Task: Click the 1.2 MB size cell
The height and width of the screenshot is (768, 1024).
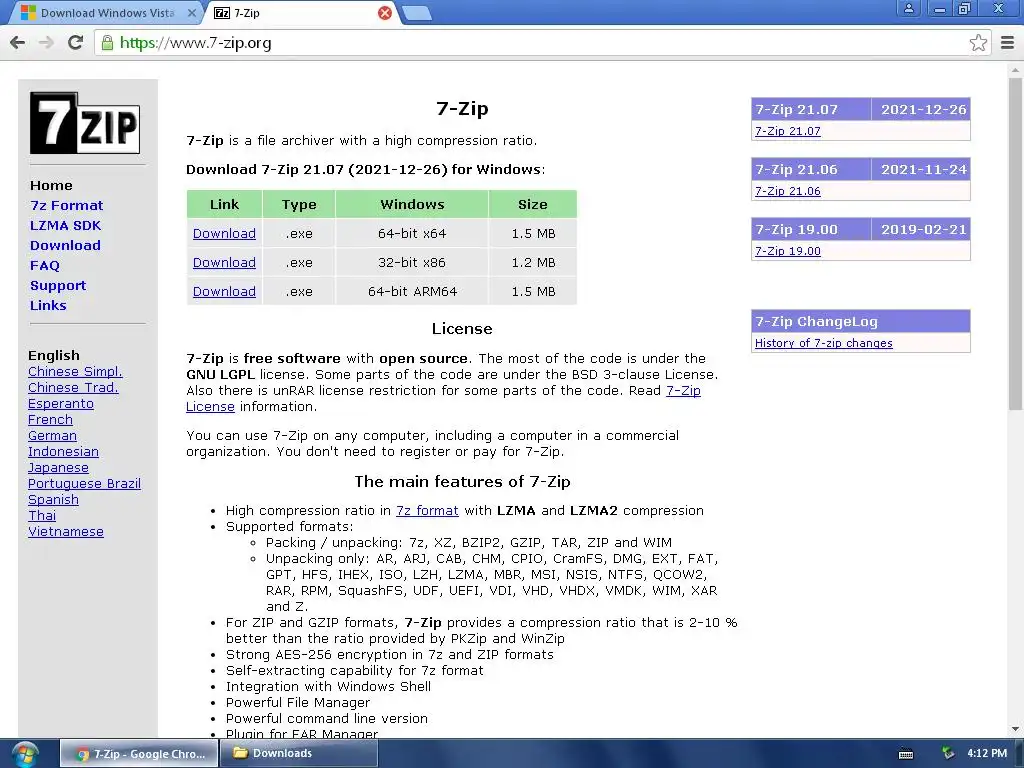Action: 533,263
